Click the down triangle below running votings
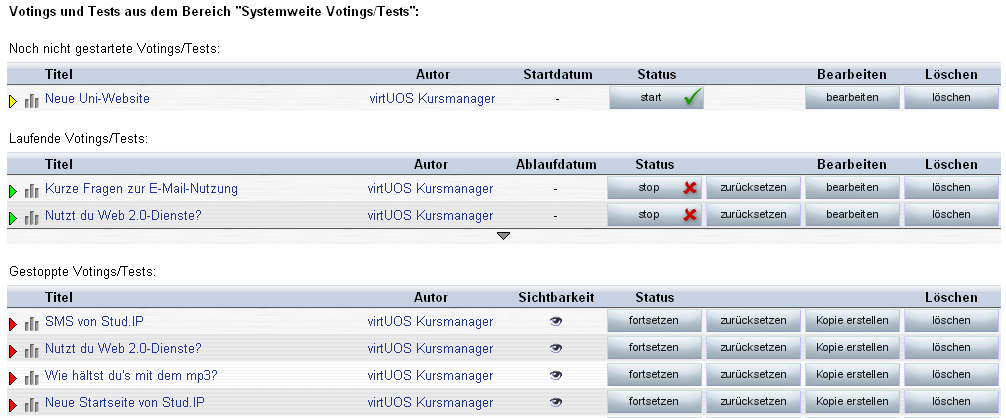This screenshot has height=418, width=1006. 504,236
